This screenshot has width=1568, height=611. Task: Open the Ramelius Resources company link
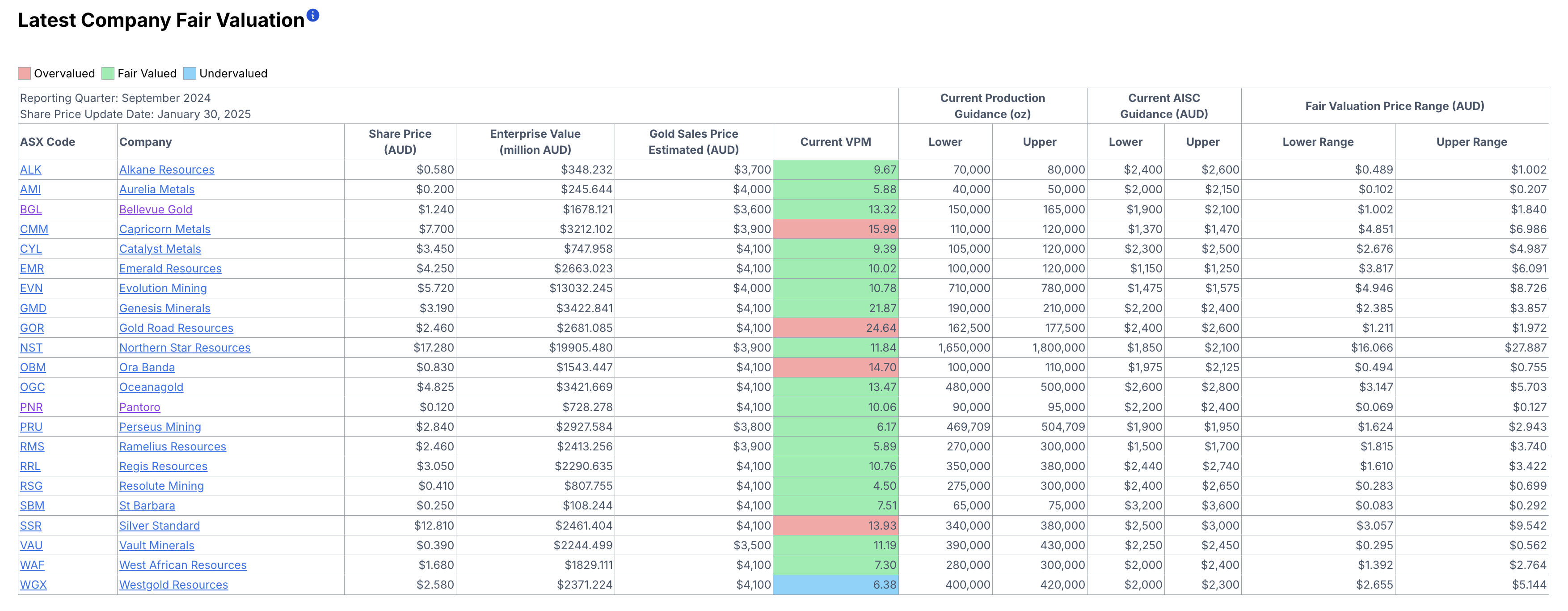tap(173, 446)
